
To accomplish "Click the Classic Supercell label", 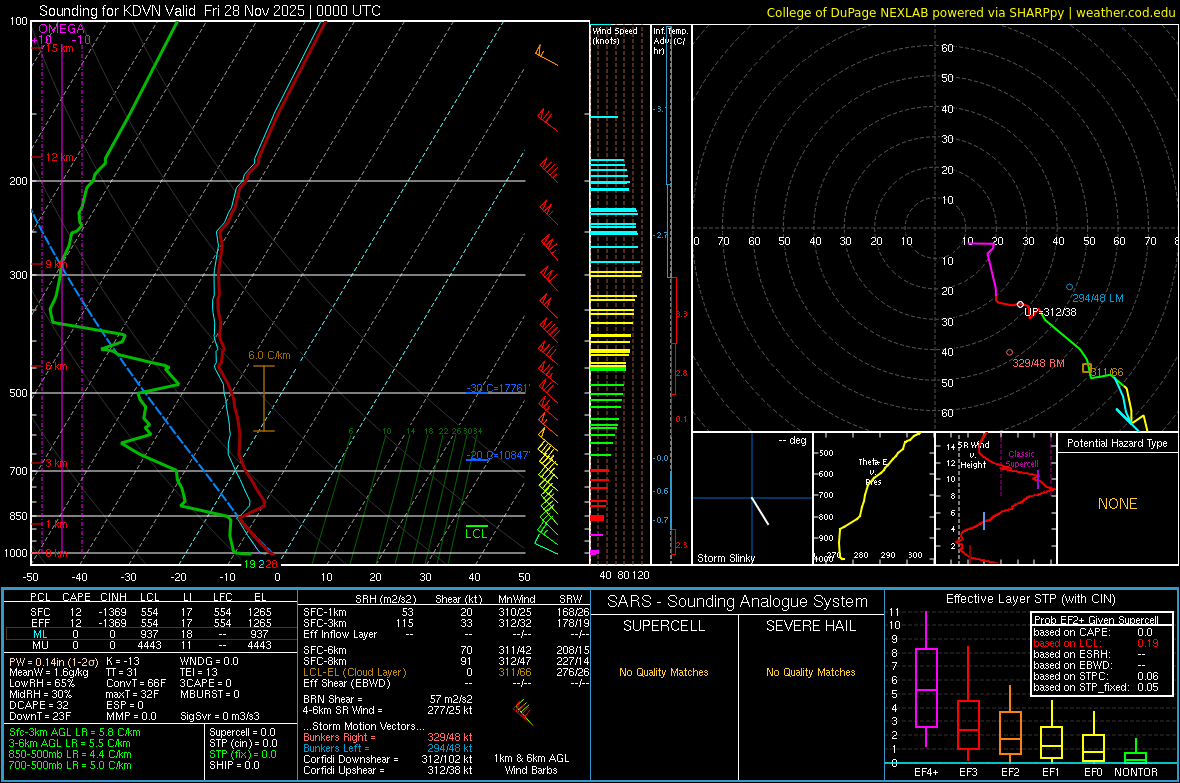I will tap(1022, 459).
